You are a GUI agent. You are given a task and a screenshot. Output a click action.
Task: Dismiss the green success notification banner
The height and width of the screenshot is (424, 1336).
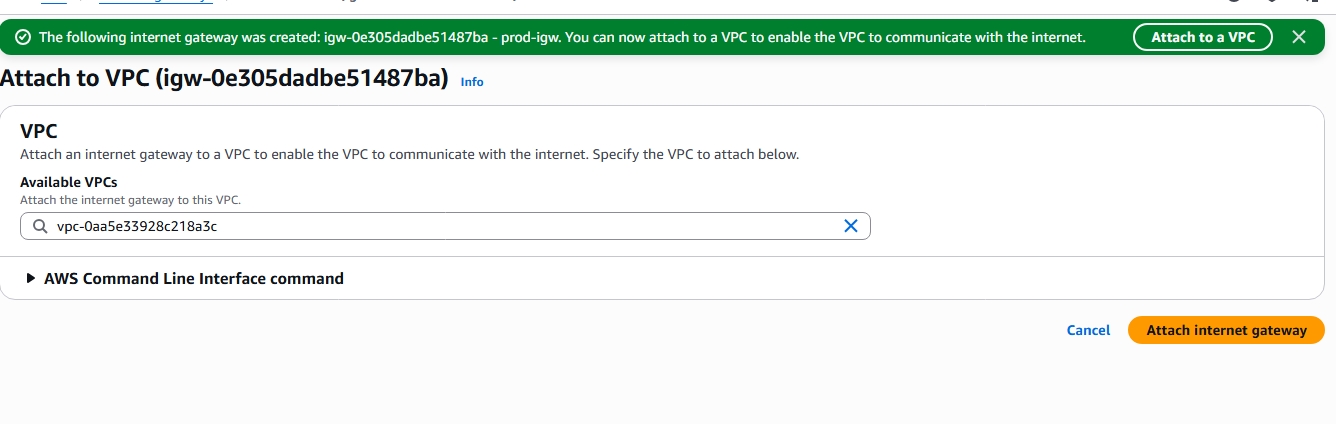tap(1298, 37)
